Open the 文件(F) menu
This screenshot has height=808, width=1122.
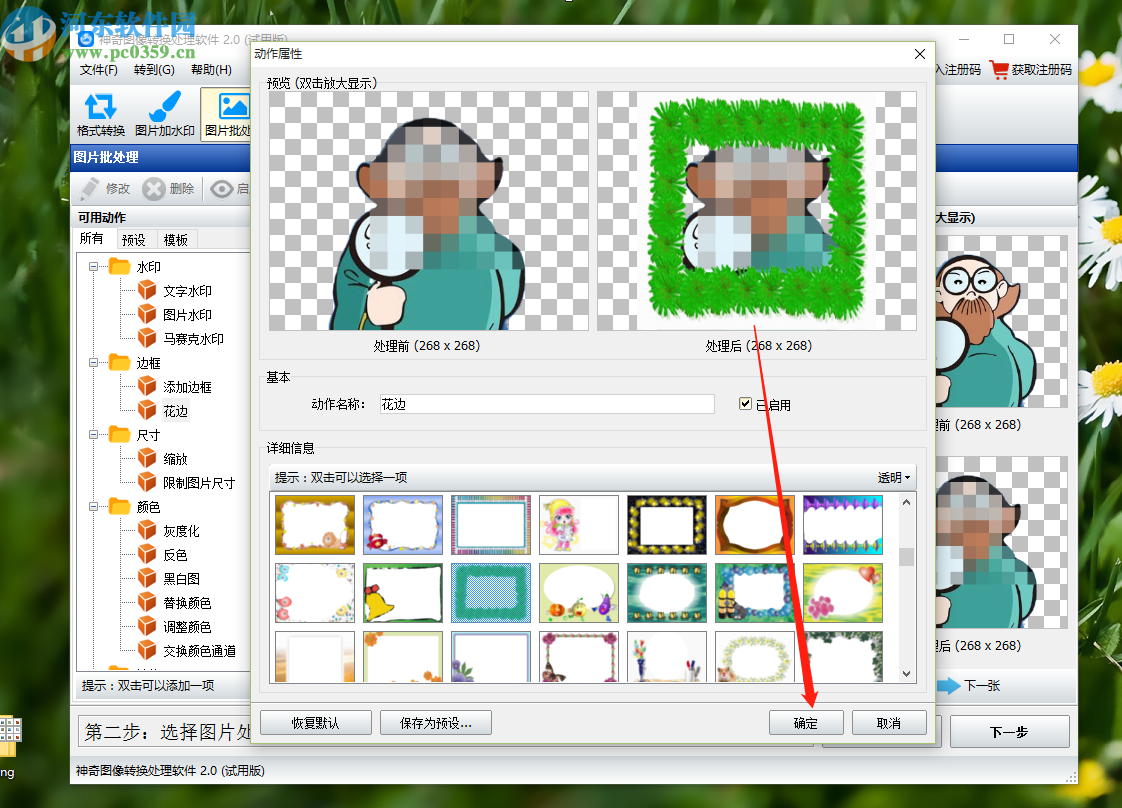tap(99, 69)
